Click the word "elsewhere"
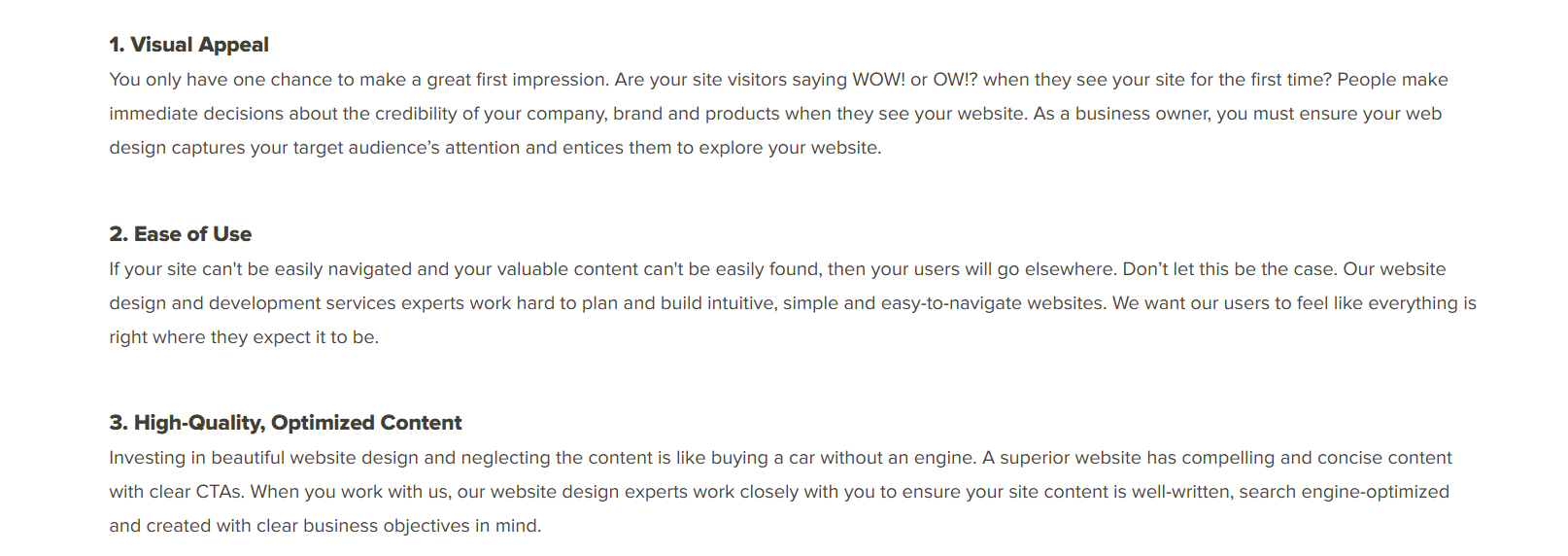Viewport: 1568px width, 556px height. [x=1066, y=269]
